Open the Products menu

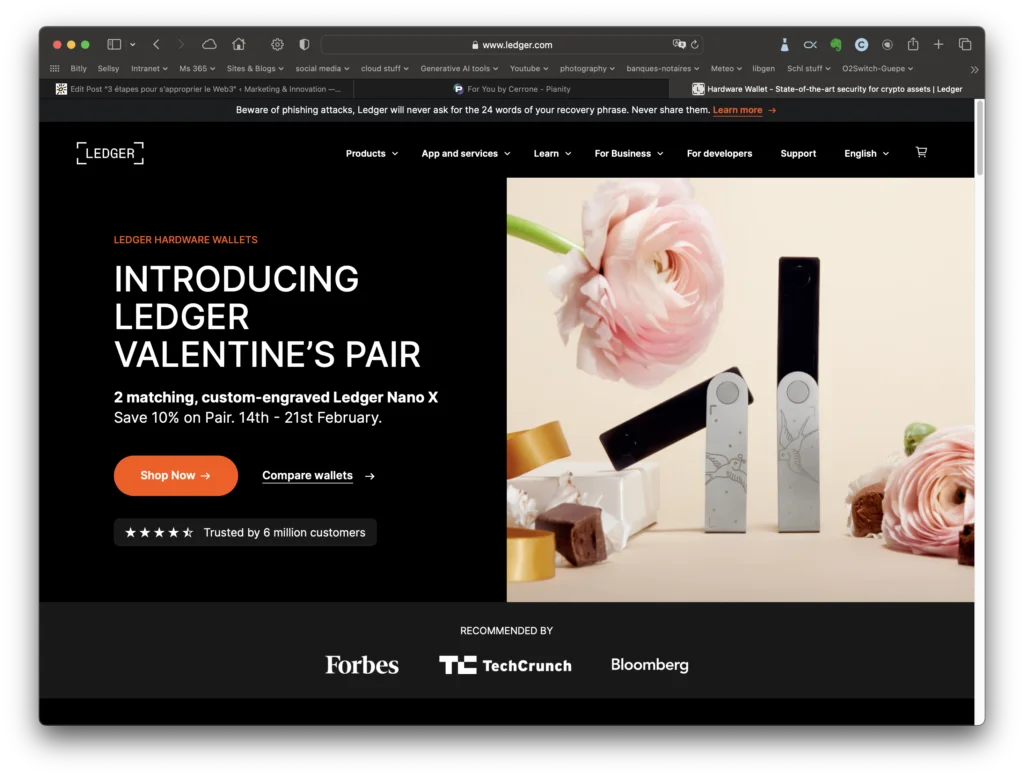pyautogui.click(x=372, y=153)
